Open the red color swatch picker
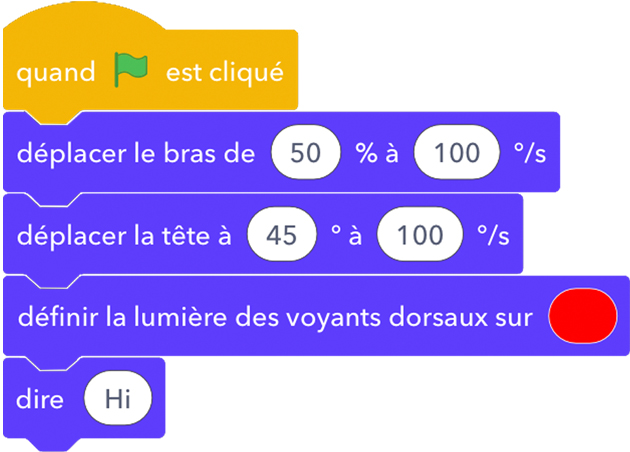 (584, 316)
